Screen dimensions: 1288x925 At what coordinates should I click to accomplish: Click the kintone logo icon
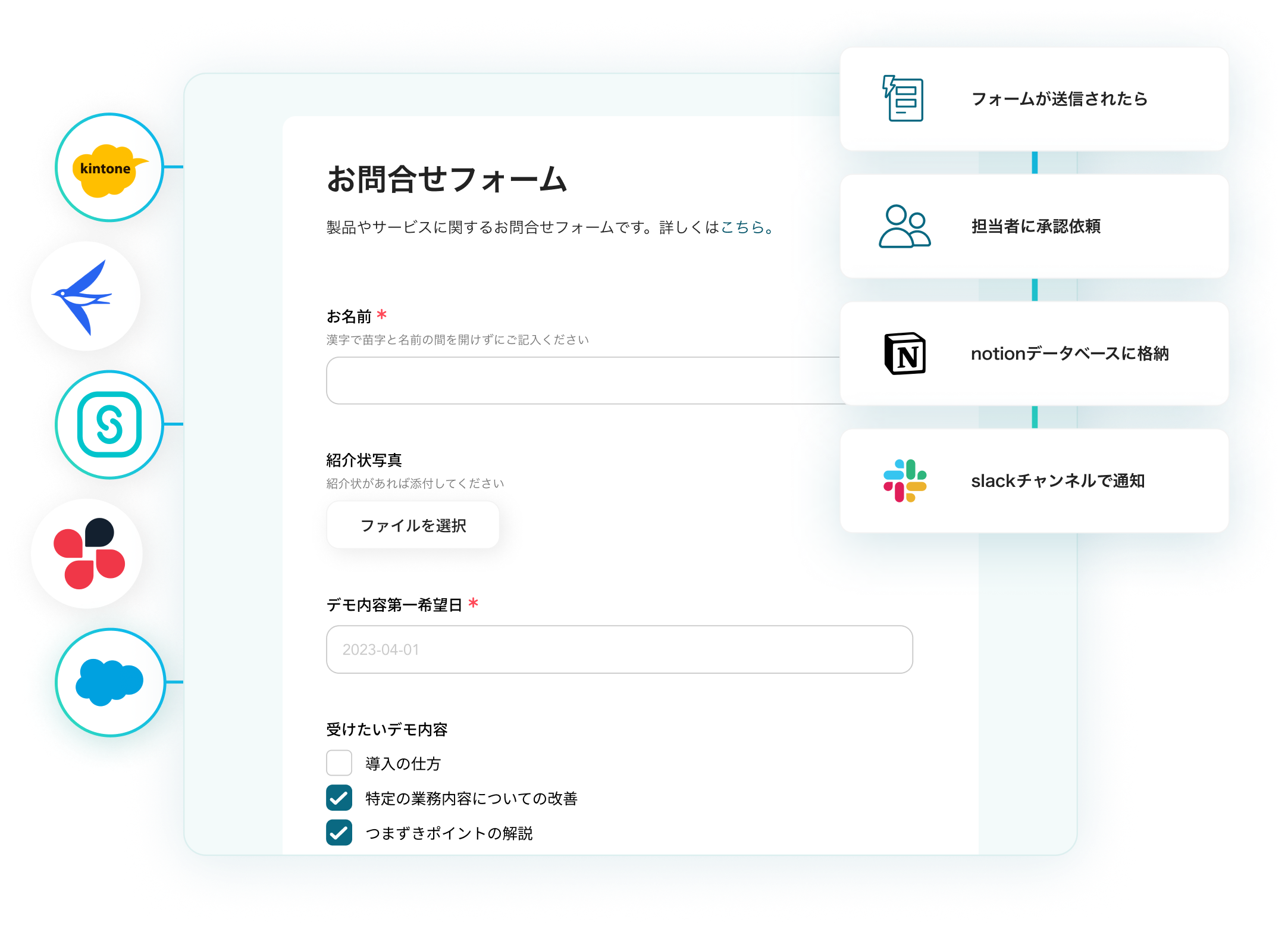click(x=109, y=168)
